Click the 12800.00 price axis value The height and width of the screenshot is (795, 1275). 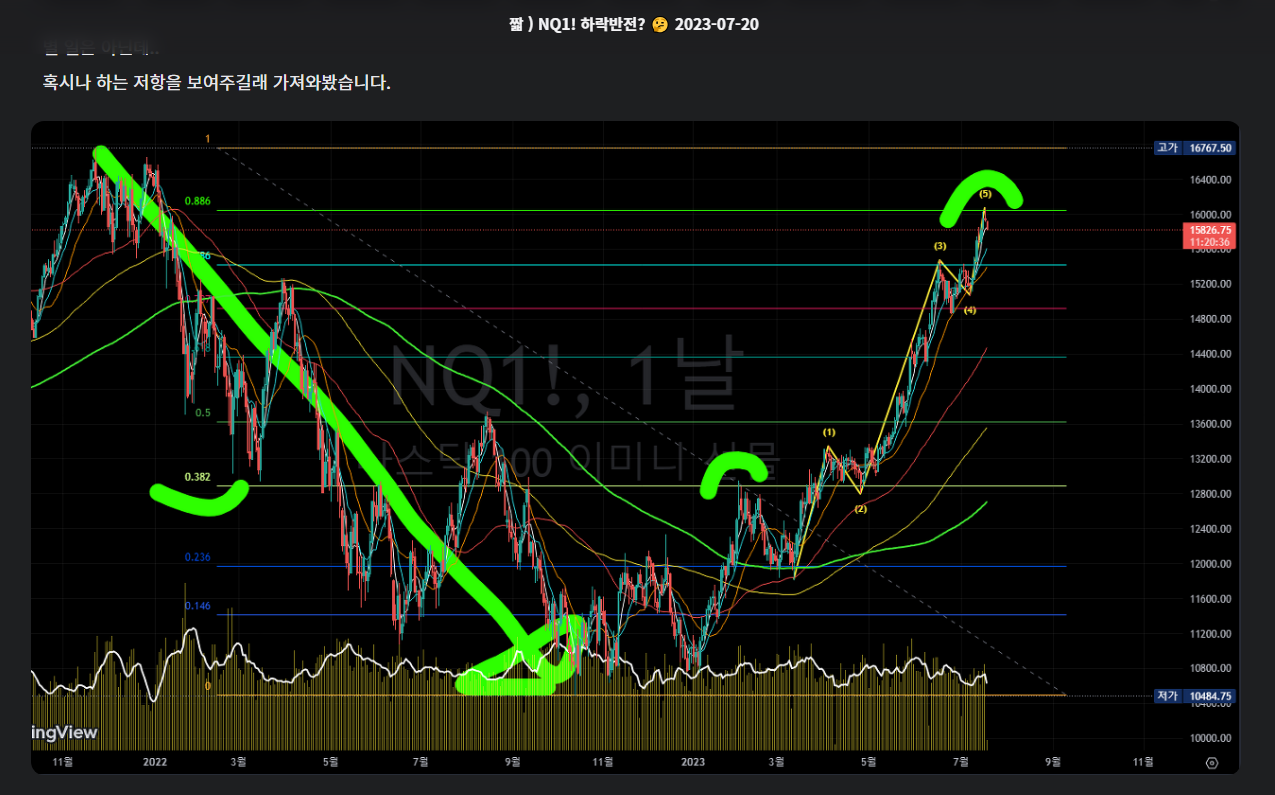[1211, 494]
